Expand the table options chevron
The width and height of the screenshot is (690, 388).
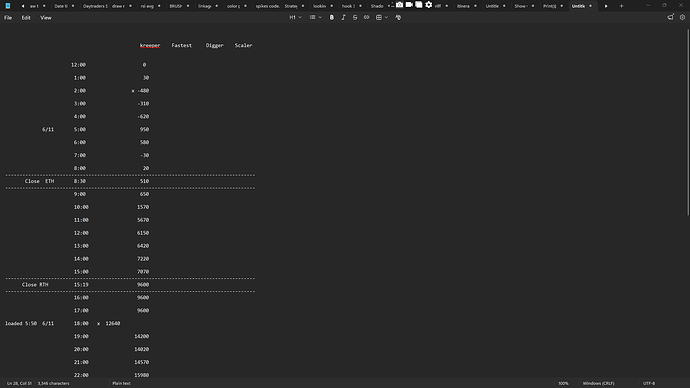click(x=386, y=18)
